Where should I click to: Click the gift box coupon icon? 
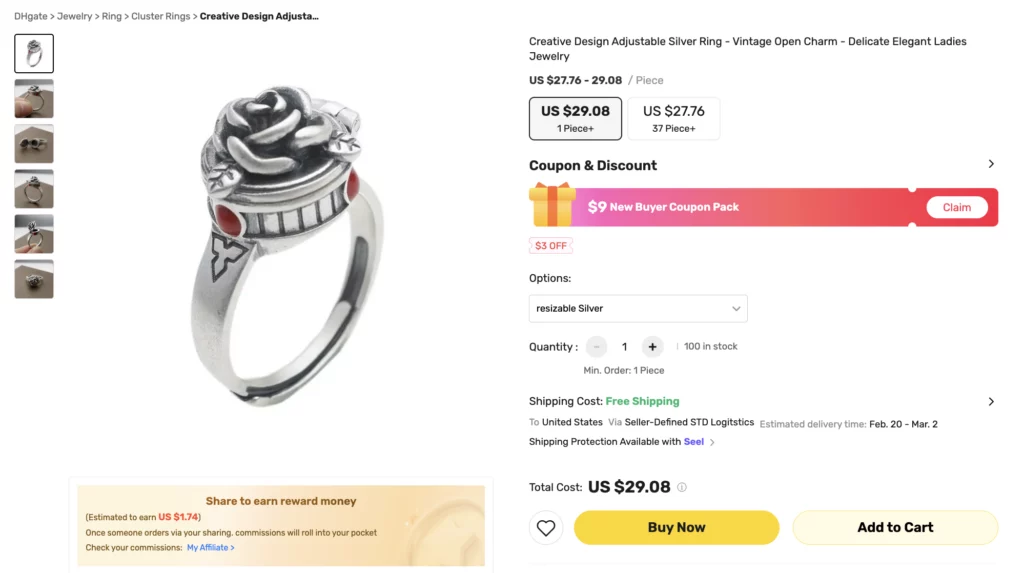coord(552,205)
